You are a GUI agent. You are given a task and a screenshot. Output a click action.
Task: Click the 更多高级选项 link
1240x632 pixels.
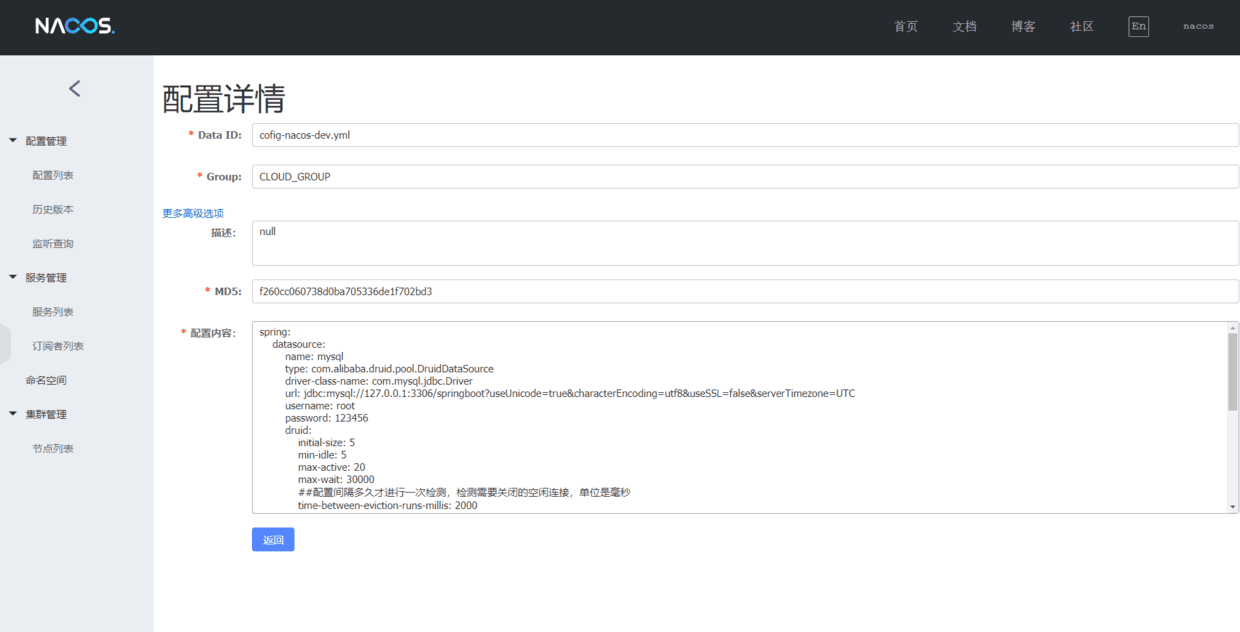193,213
